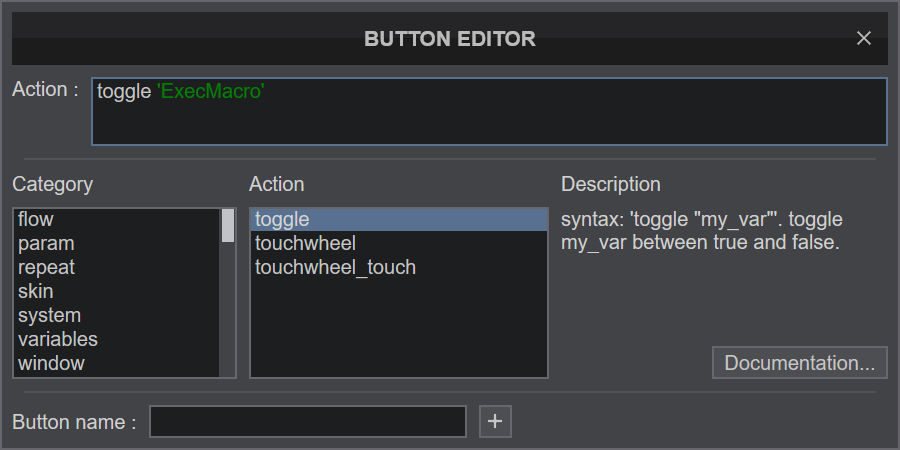Screen dimensions: 900x450
Task: Click the green 'ExecMacro' text
Action: (211, 92)
